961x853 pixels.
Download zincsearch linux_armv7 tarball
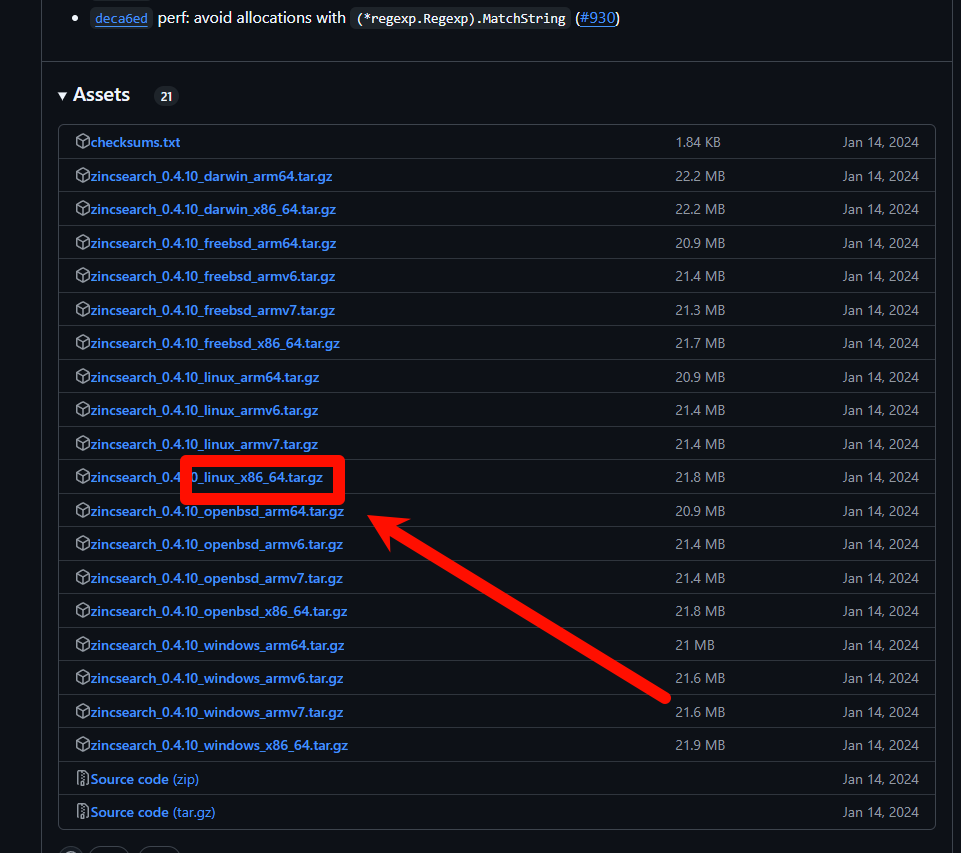(x=204, y=444)
